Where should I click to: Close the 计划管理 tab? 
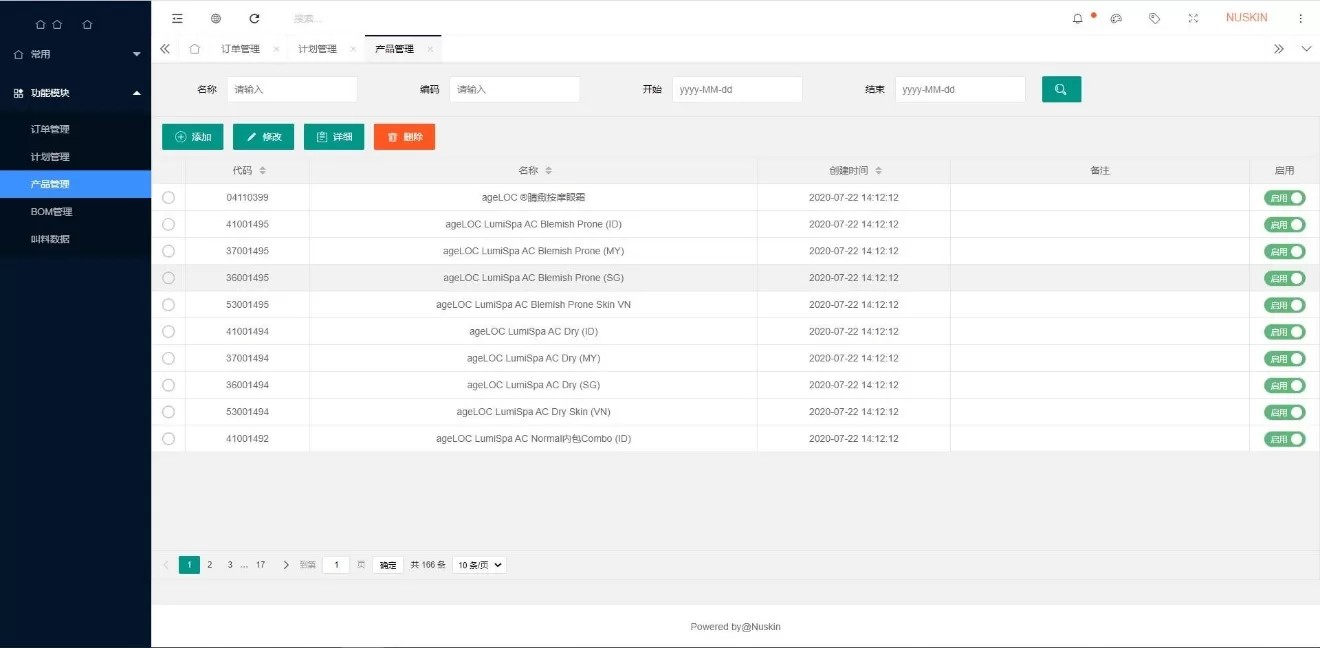click(353, 49)
